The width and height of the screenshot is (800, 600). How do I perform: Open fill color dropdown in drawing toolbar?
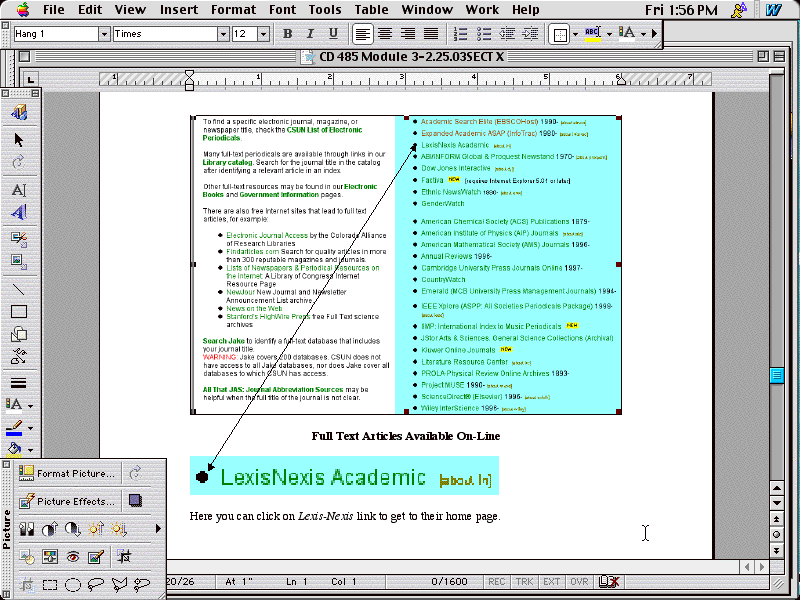pyautogui.click(x=31, y=450)
